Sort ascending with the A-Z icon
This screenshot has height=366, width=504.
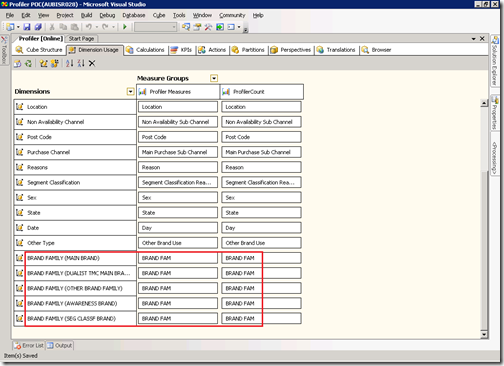(70, 63)
